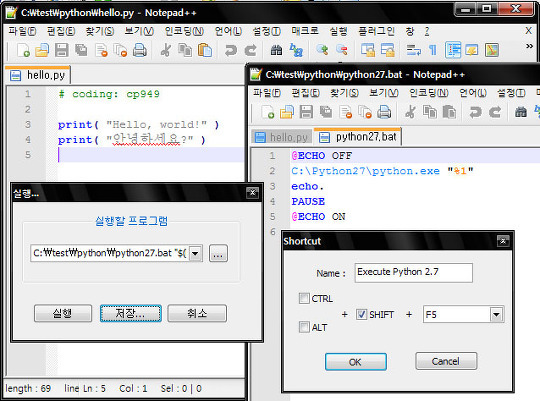Screen dimensions: 540x401
Task: Click "PAUSE" line in python27.bat
Action: click(308, 202)
